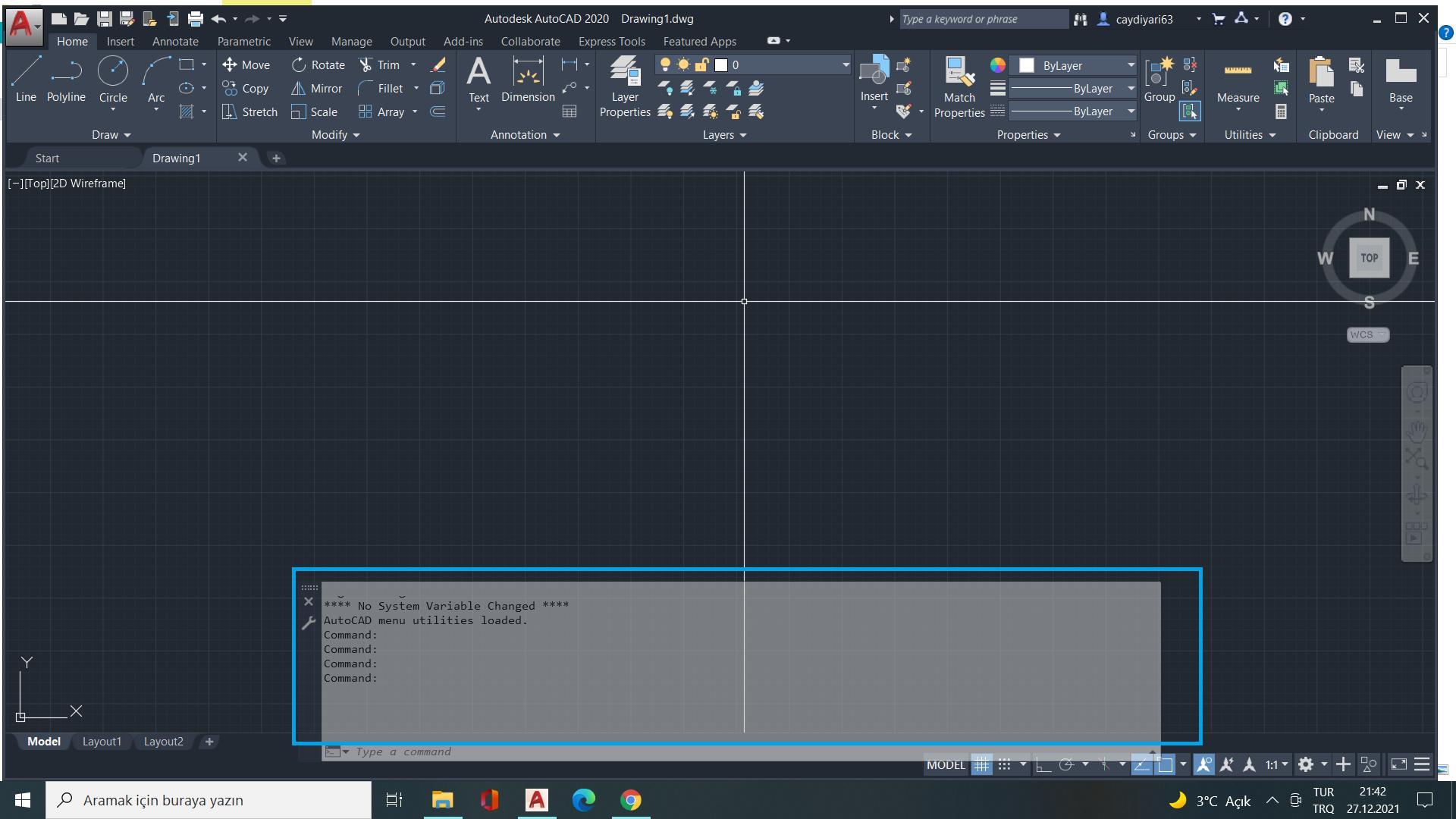Toggle ortho mode in status bar

pos(1043,764)
